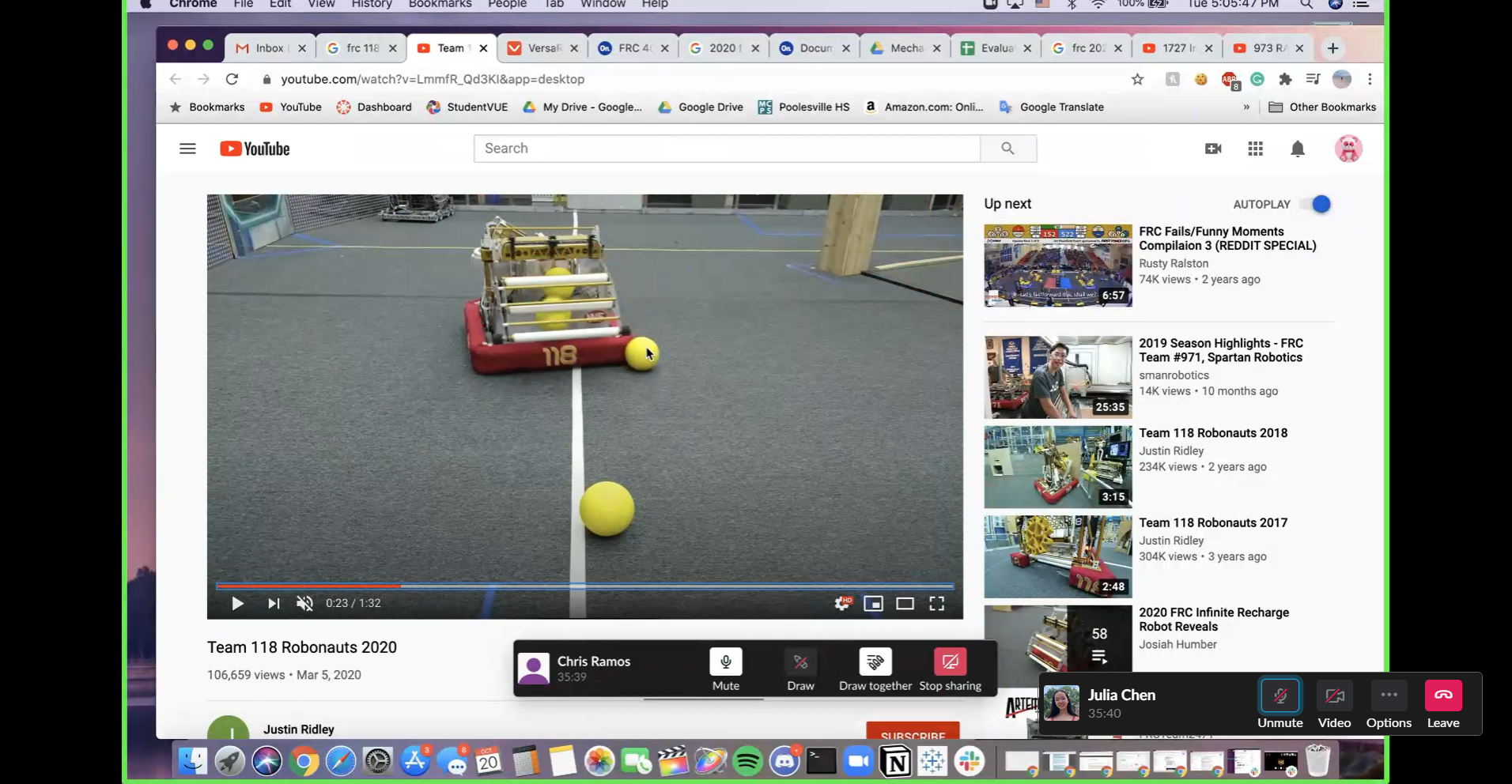Skip to next video in player

click(274, 604)
